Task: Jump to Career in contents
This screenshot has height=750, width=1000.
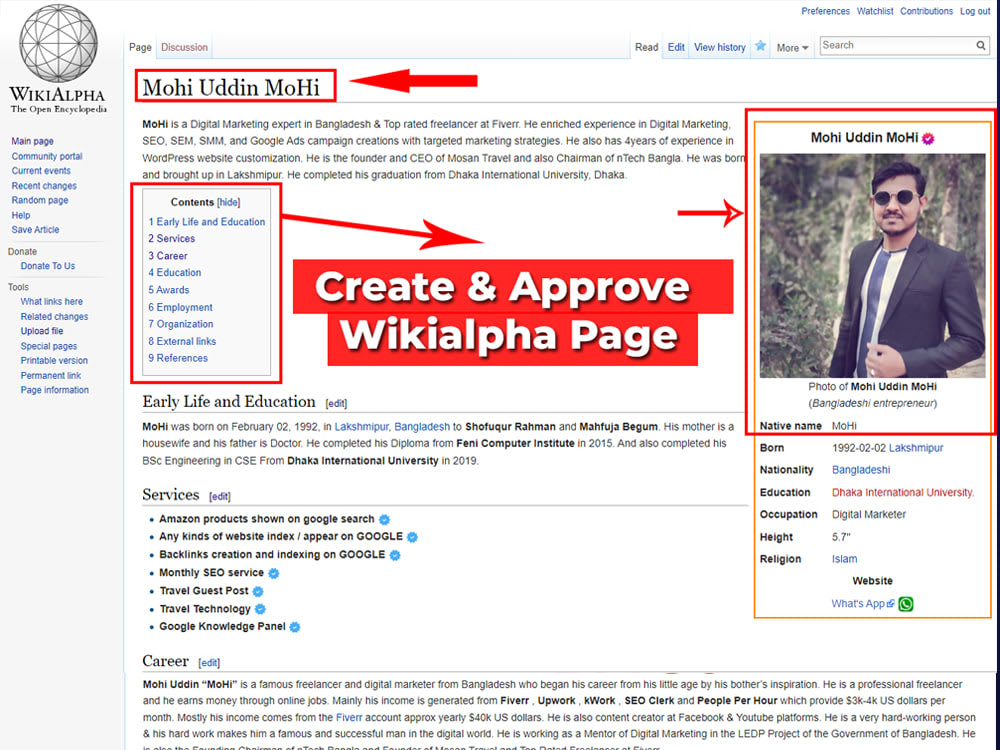Action: 168,256
